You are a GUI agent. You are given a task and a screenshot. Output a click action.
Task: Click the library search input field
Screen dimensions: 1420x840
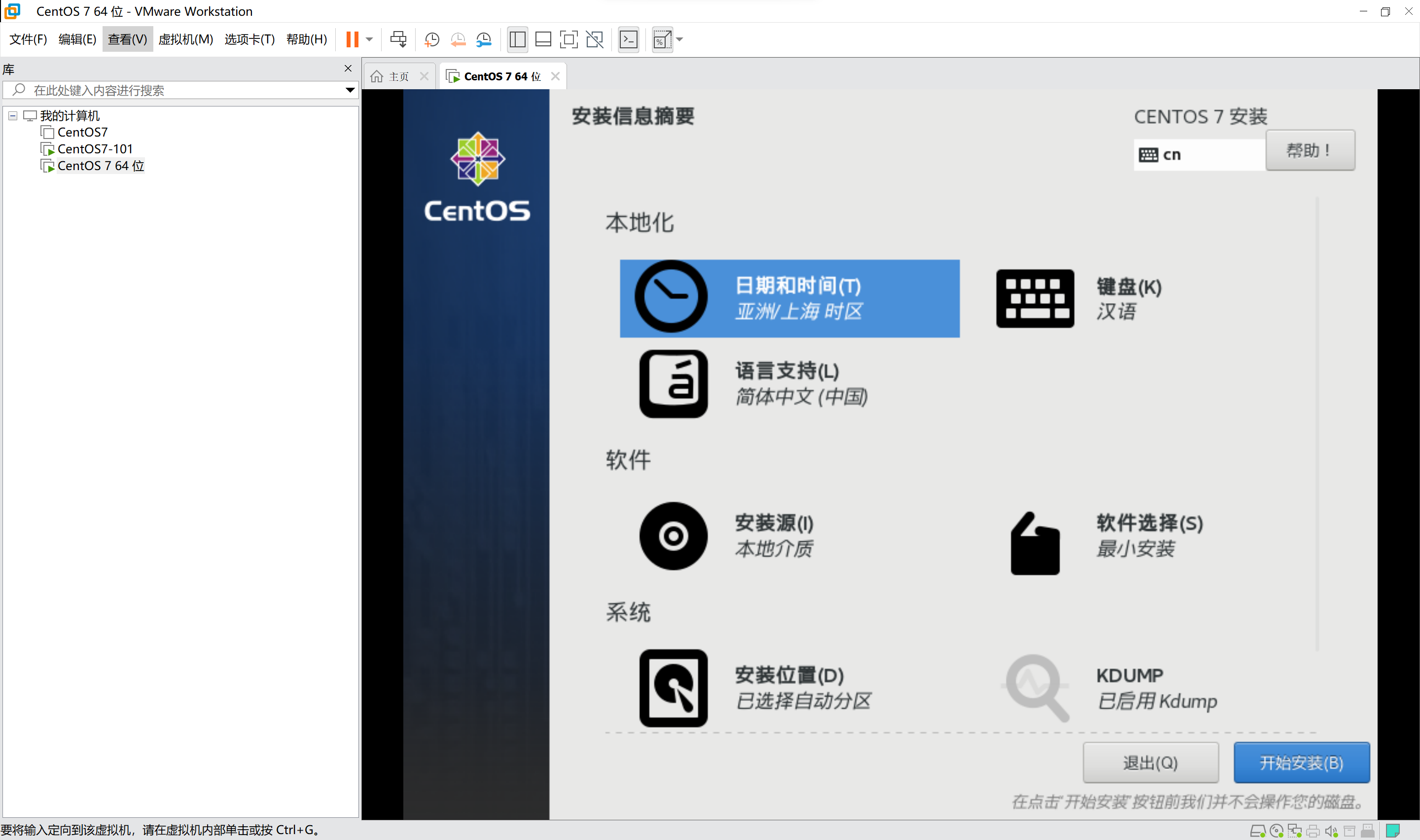click(x=181, y=90)
